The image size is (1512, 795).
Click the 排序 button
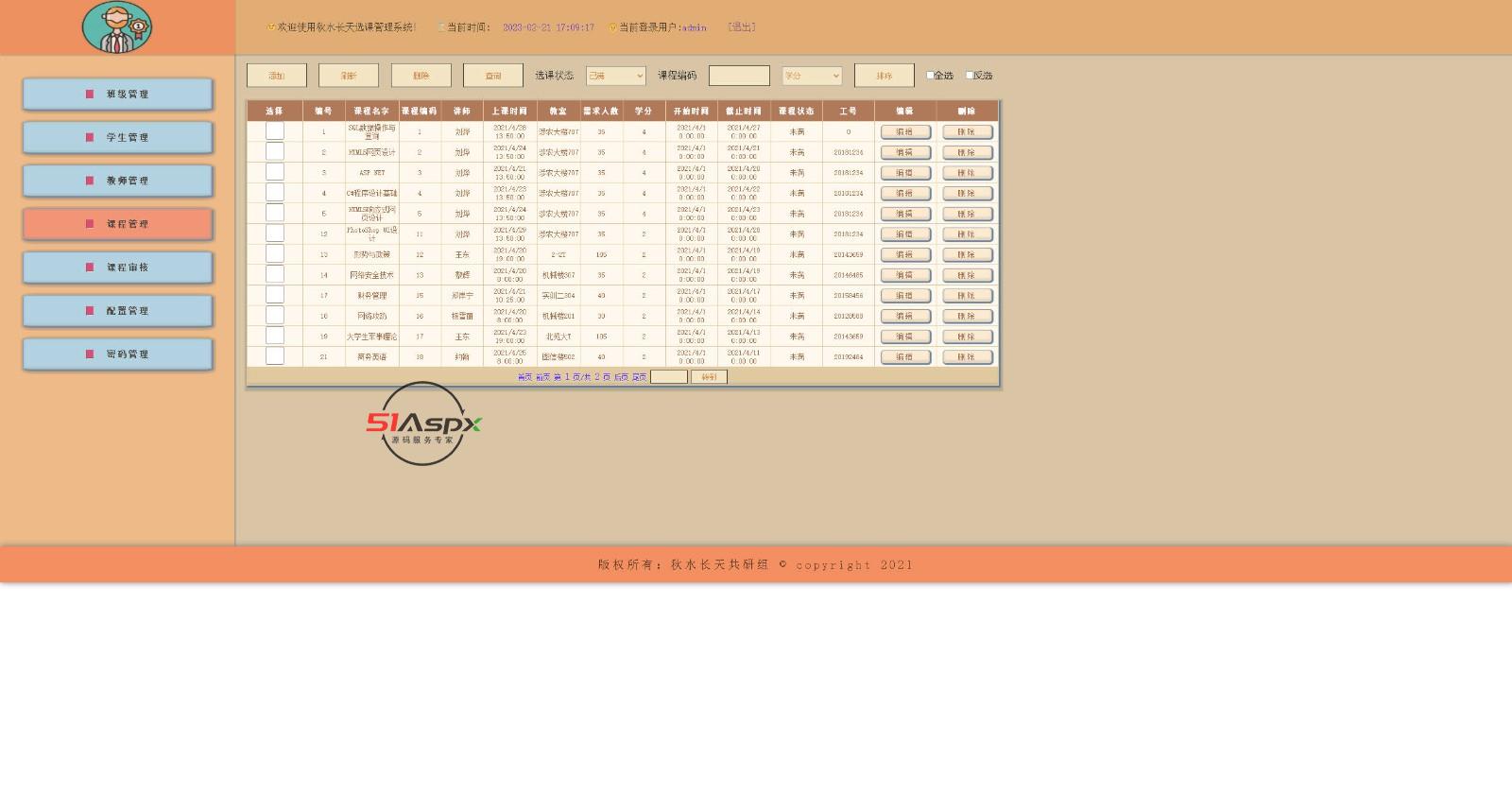[884, 76]
